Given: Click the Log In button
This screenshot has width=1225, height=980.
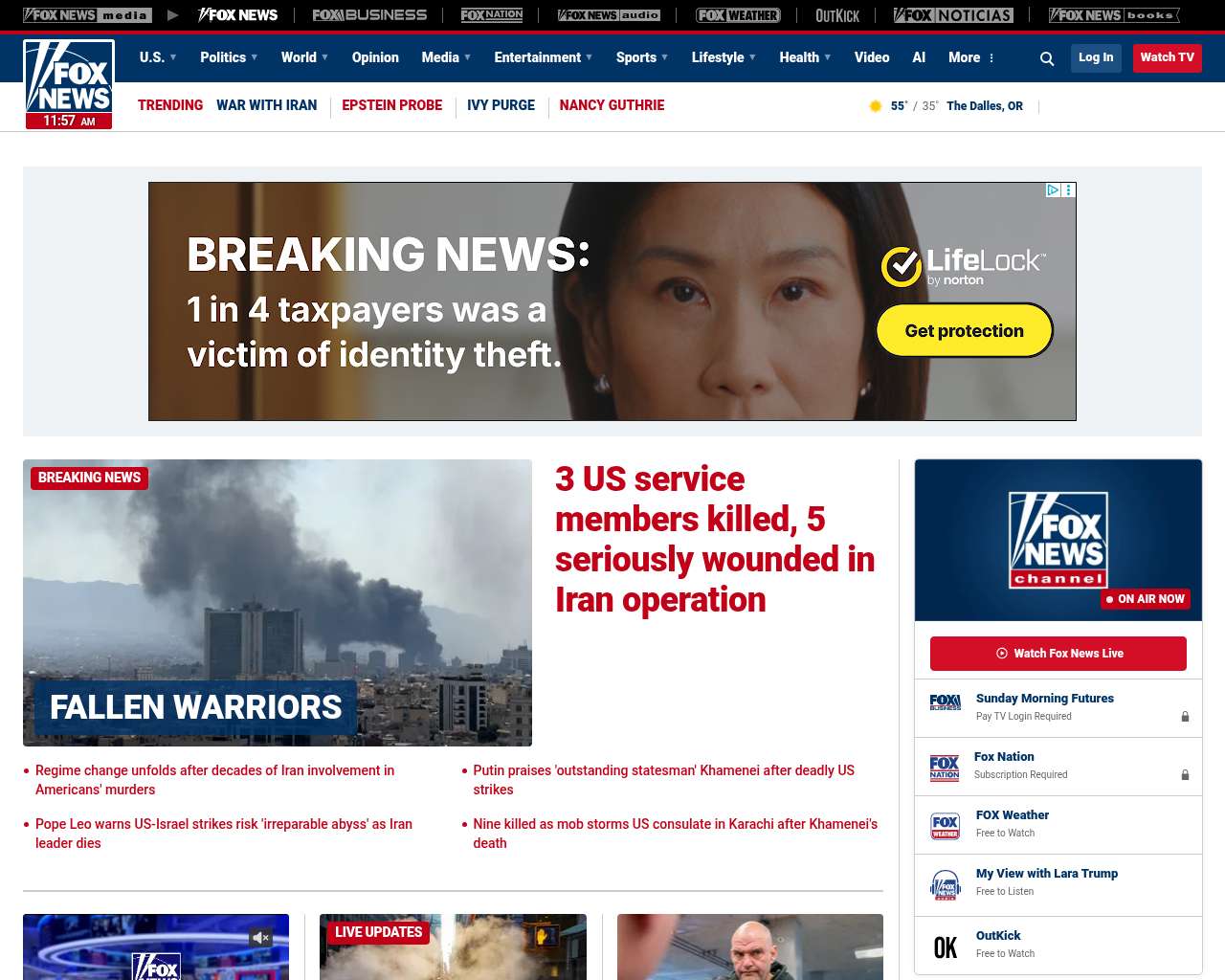Looking at the screenshot, I should click(x=1096, y=57).
